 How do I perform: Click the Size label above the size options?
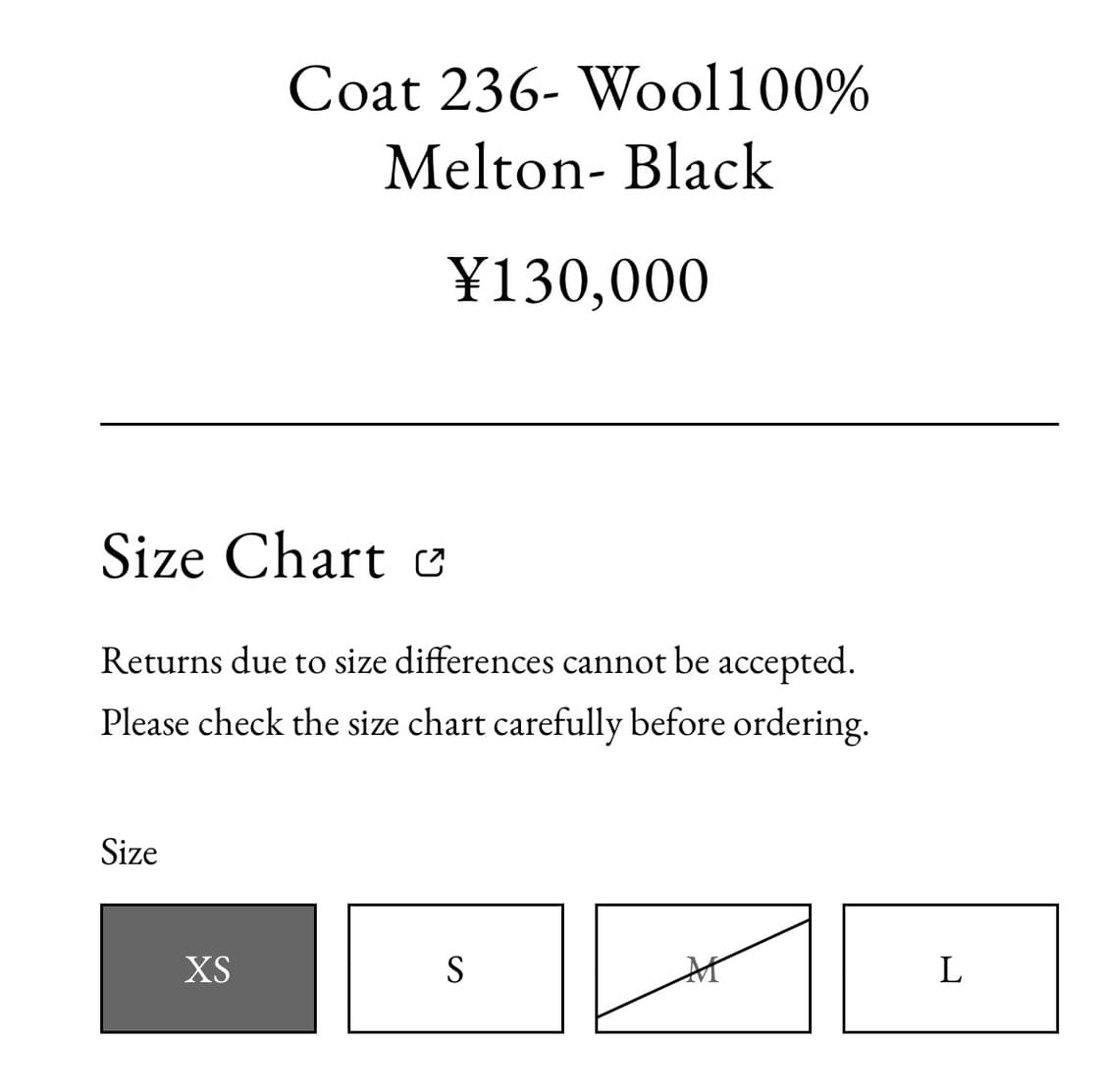(x=129, y=853)
